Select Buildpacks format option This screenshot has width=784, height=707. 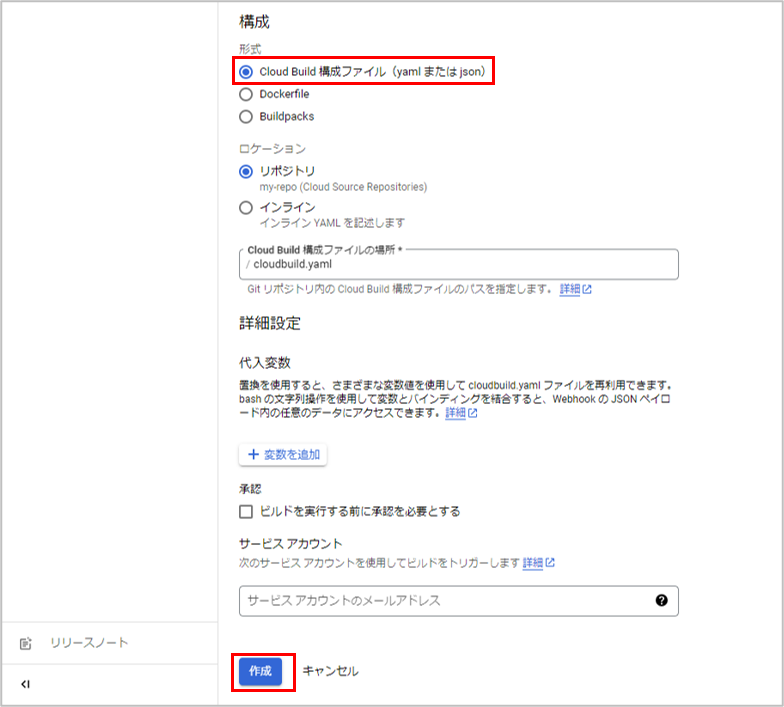point(246,116)
